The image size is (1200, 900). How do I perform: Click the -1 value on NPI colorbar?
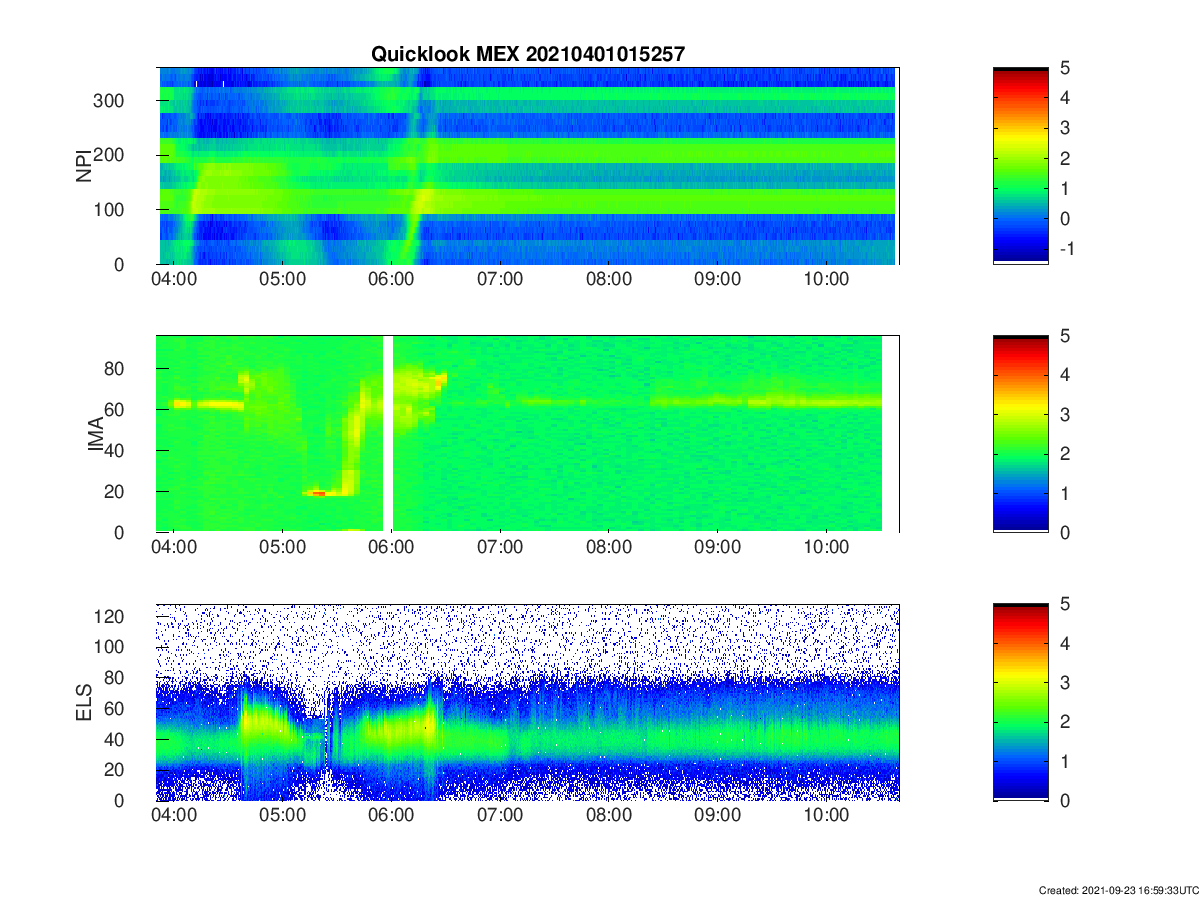coord(1069,249)
